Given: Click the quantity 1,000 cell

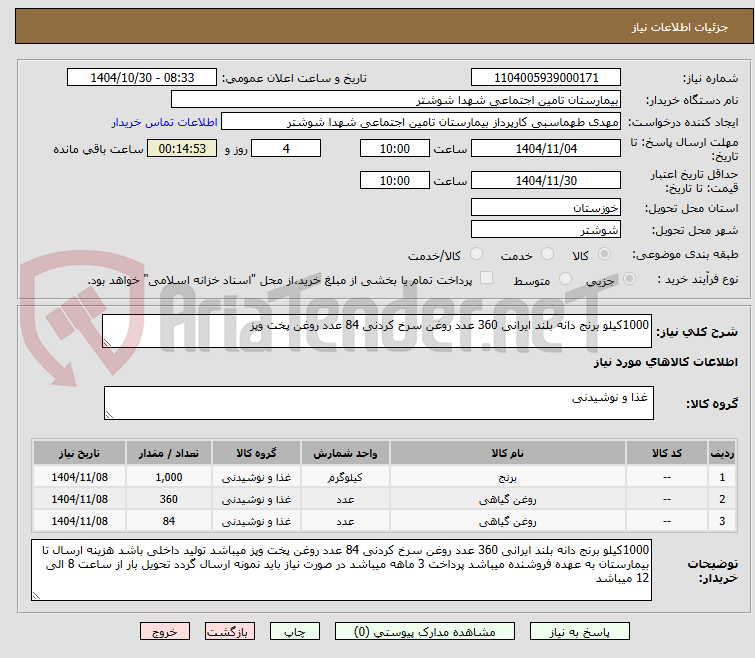Looking at the screenshot, I should click(169, 477).
